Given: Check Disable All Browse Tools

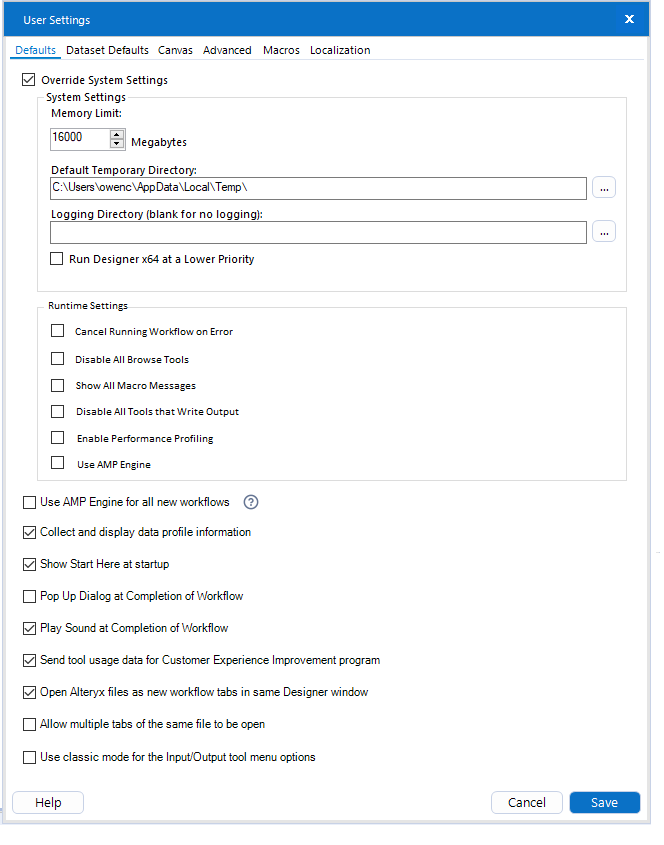Looking at the screenshot, I should [57, 358].
